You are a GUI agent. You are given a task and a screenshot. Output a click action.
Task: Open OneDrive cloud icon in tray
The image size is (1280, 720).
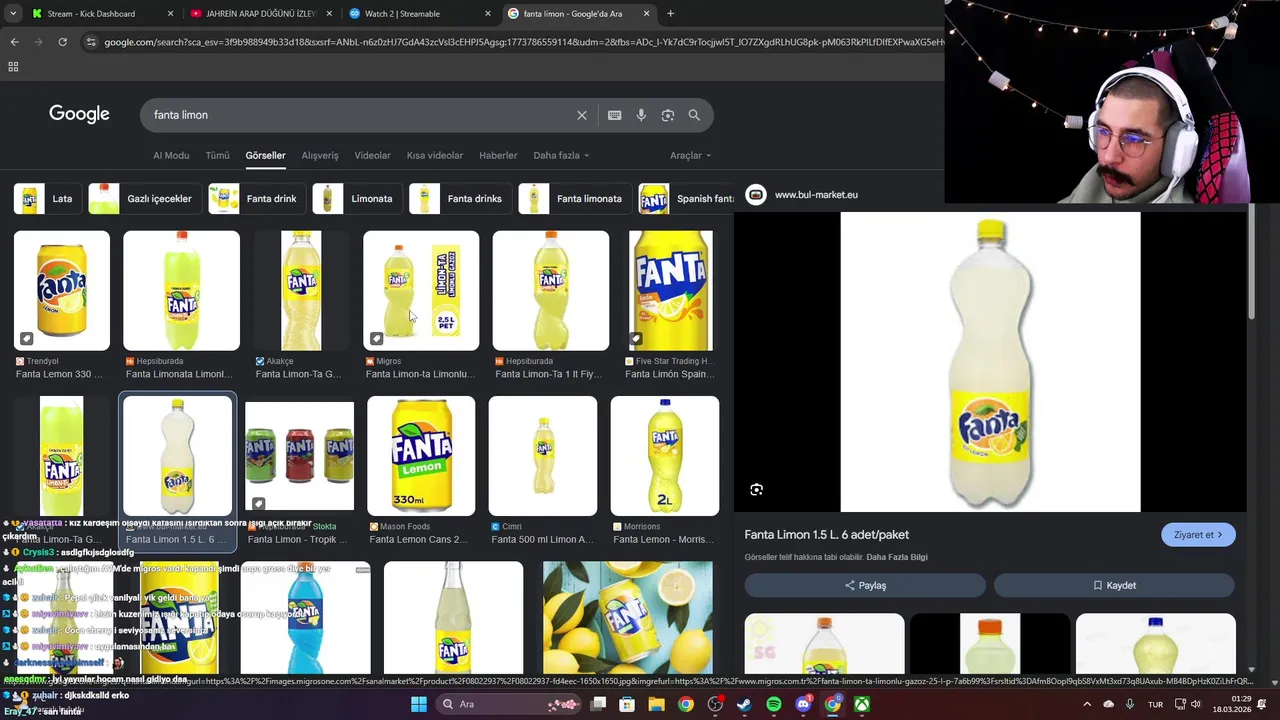coord(1108,704)
